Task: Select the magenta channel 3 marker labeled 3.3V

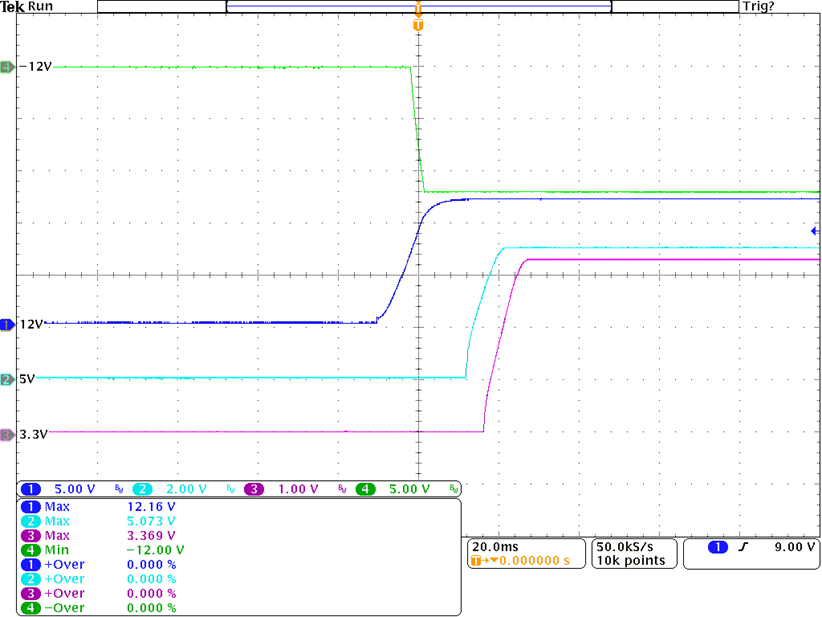Action: [7, 434]
